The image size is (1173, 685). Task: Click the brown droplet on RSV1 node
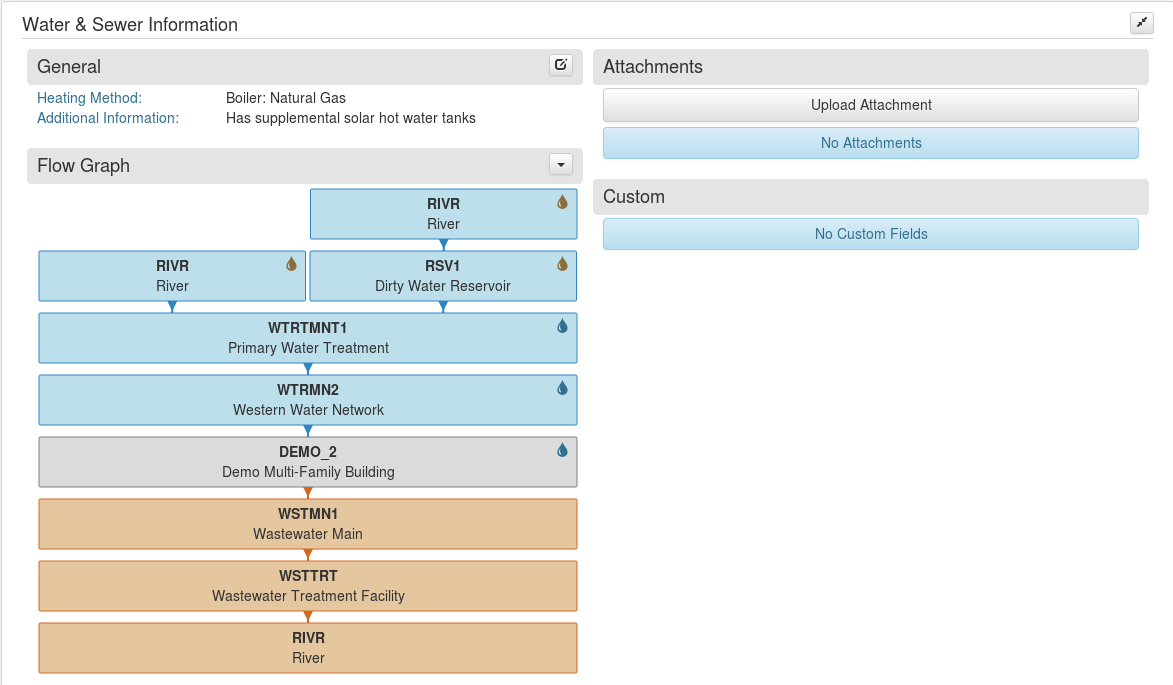point(563,264)
